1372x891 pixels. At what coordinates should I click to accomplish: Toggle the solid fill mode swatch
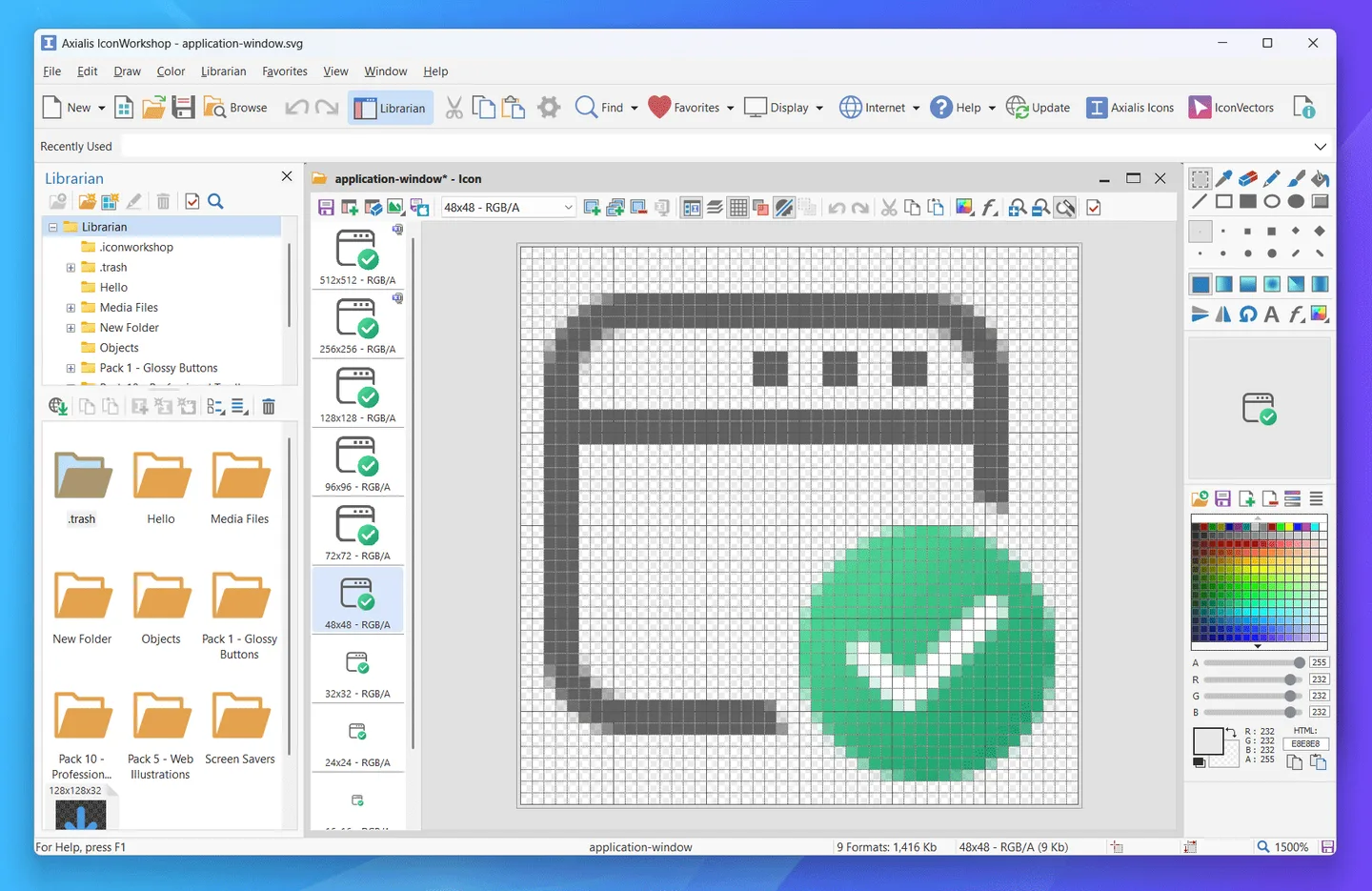[1200, 284]
